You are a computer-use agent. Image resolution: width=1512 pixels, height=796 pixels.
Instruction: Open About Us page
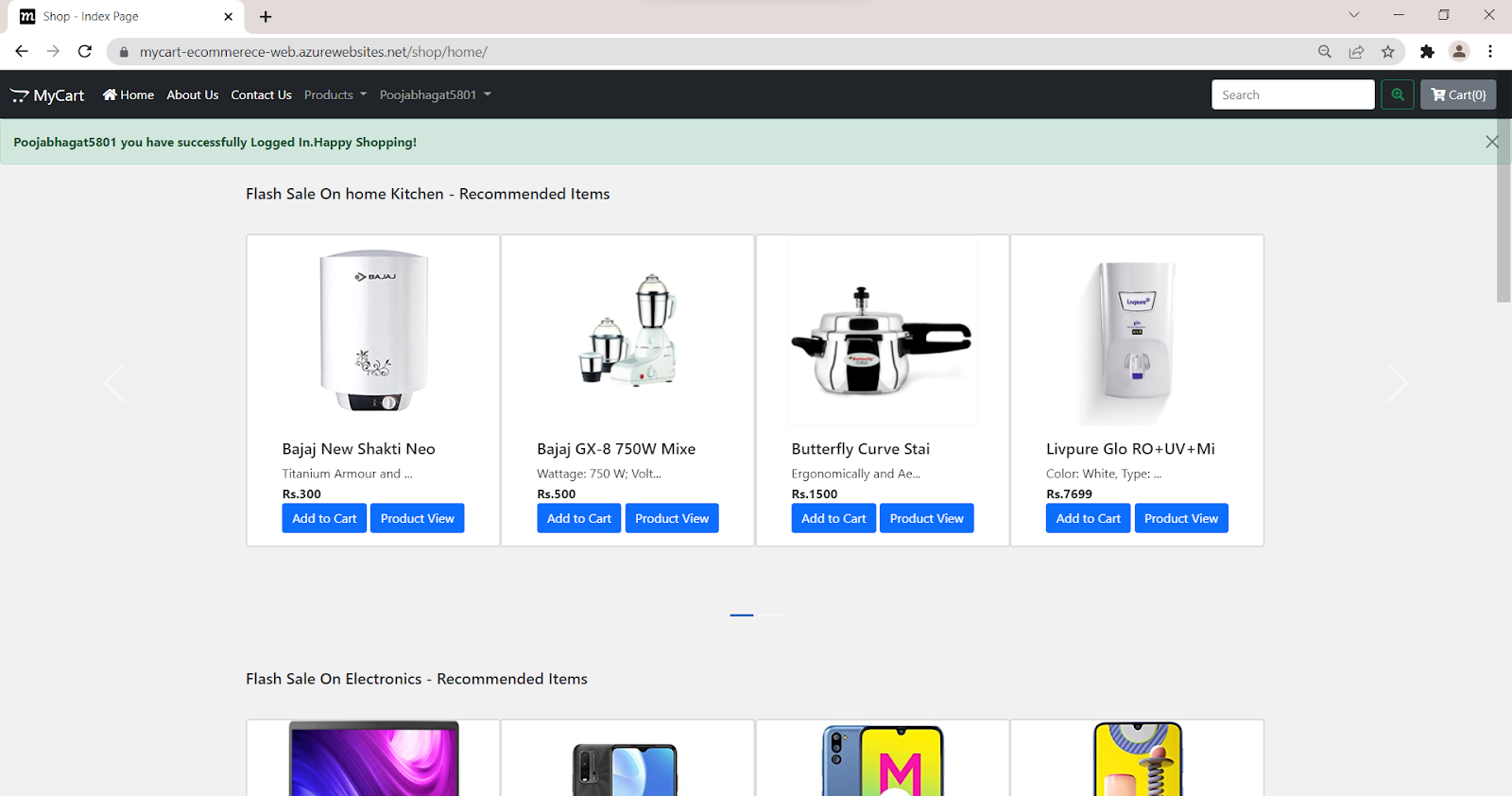(x=193, y=95)
